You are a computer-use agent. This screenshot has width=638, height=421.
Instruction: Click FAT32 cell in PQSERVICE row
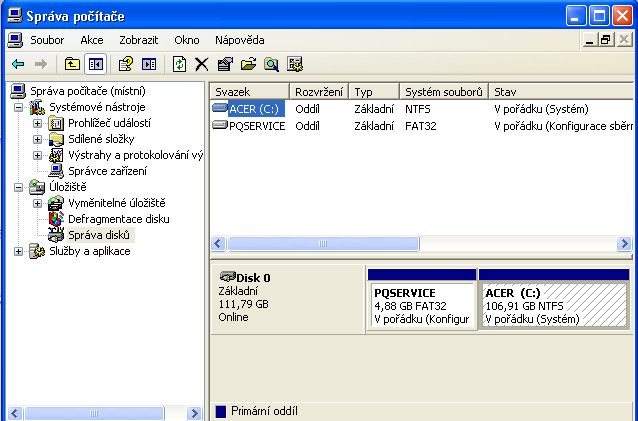pyautogui.click(x=421, y=126)
